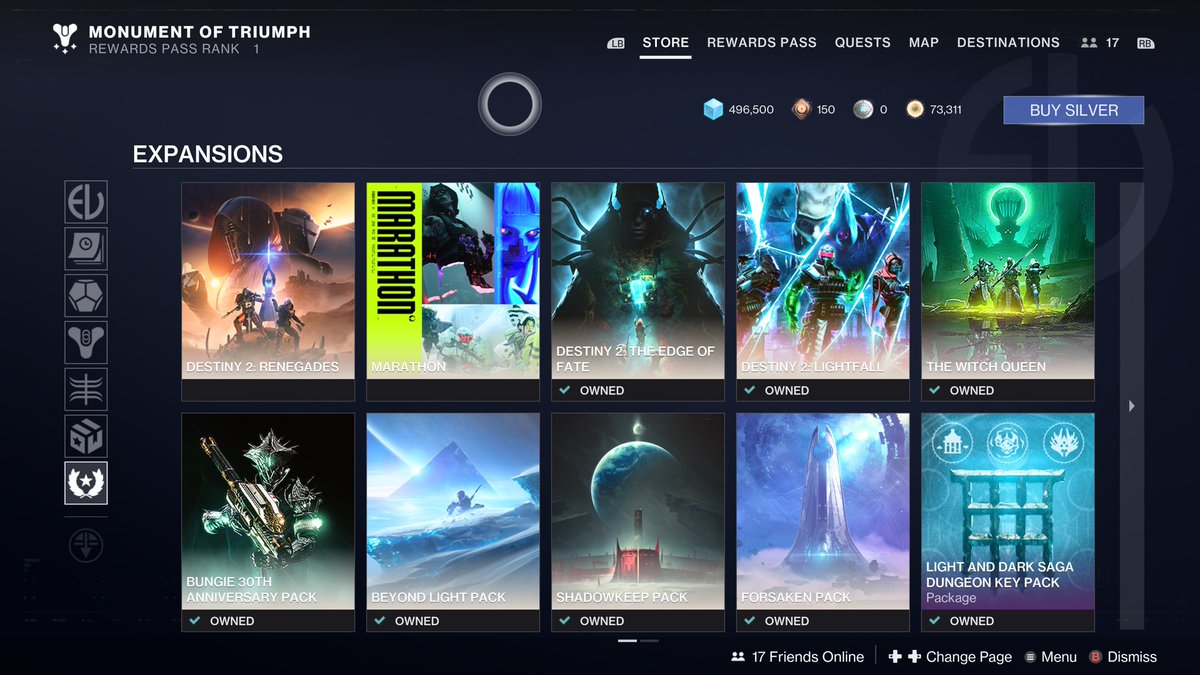Click the Silver cube currency icon
This screenshot has width=1200, height=675.
[713, 110]
